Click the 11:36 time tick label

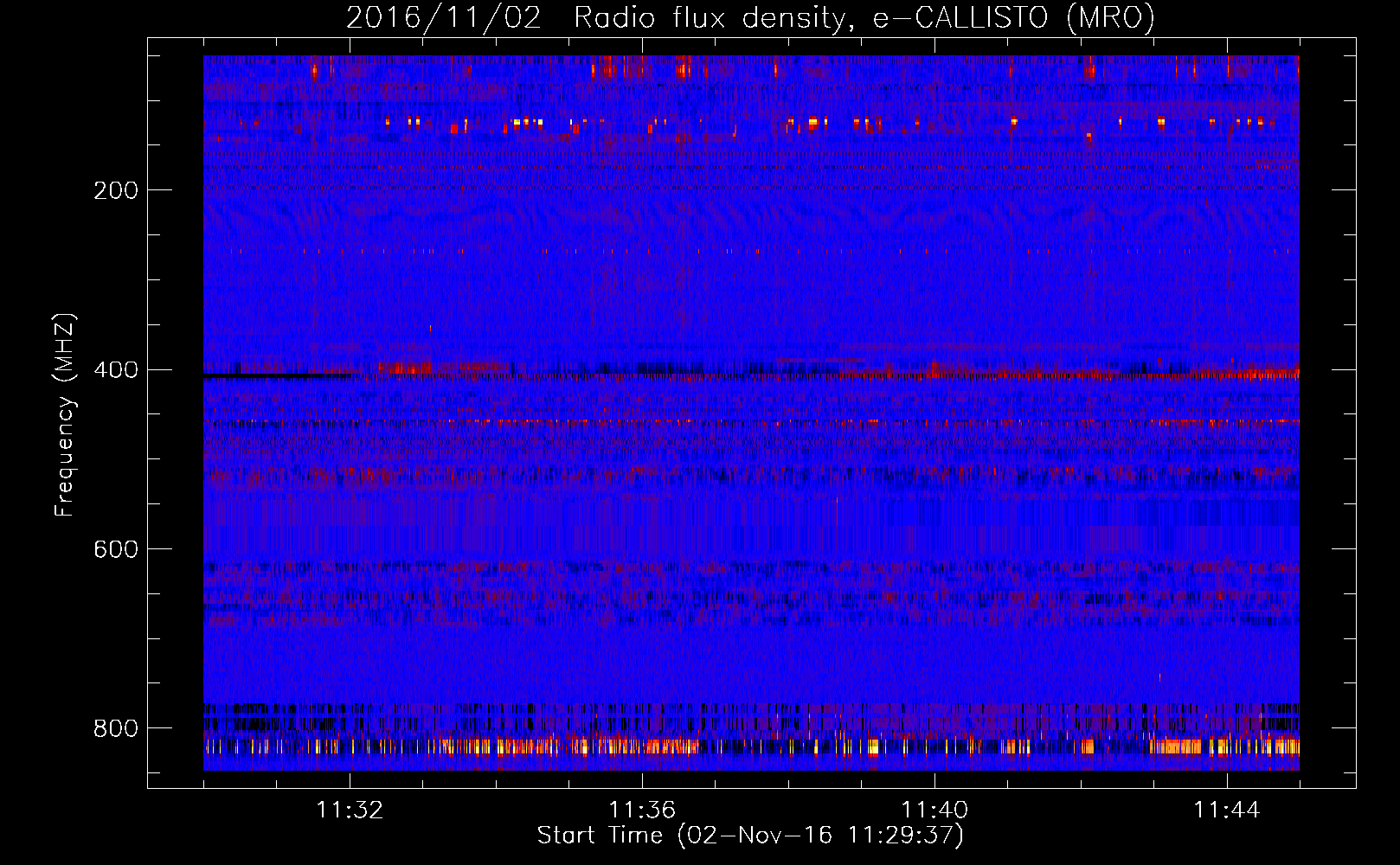click(x=642, y=811)
